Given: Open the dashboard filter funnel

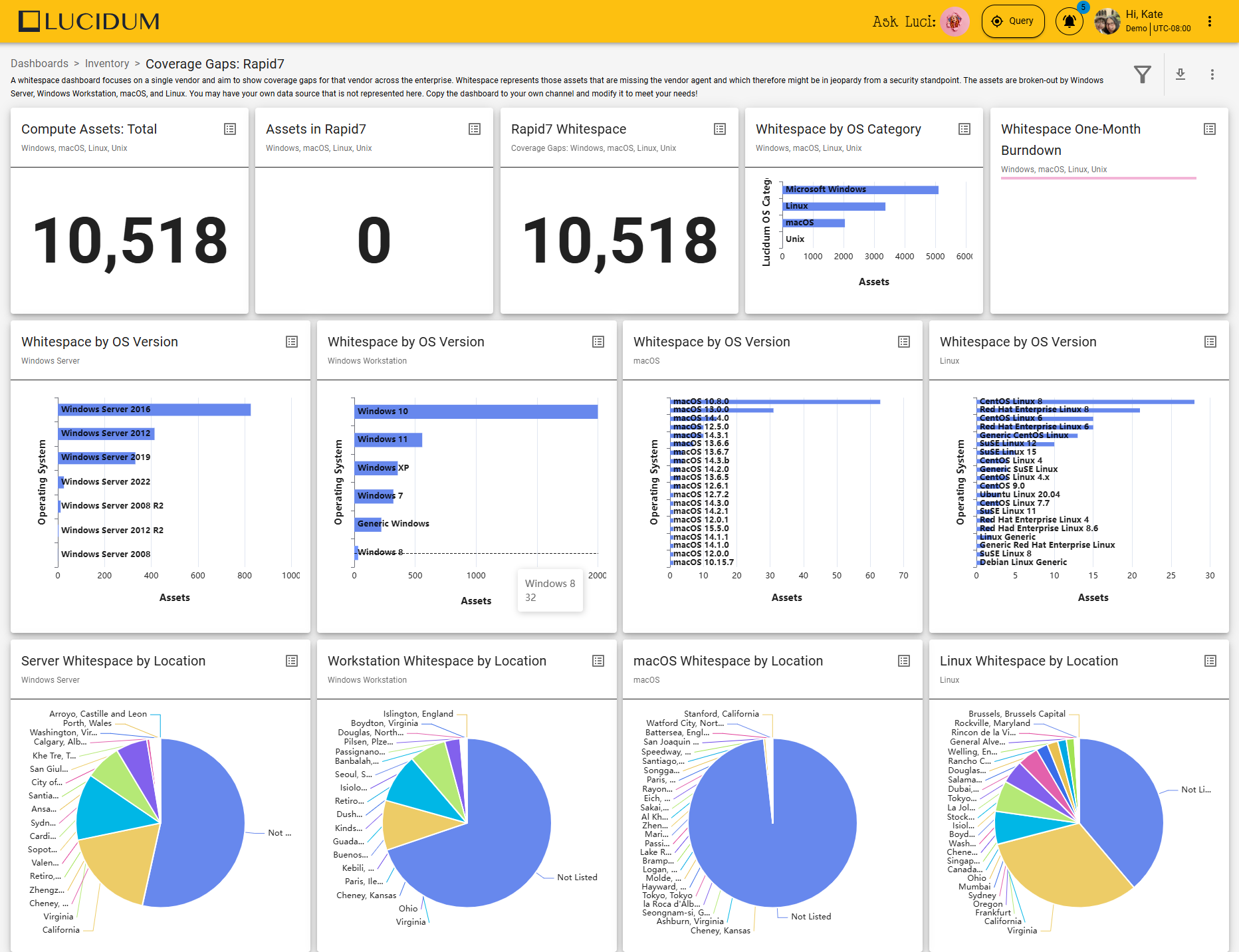Looking at the screenshot, I should click(1143, 74).
